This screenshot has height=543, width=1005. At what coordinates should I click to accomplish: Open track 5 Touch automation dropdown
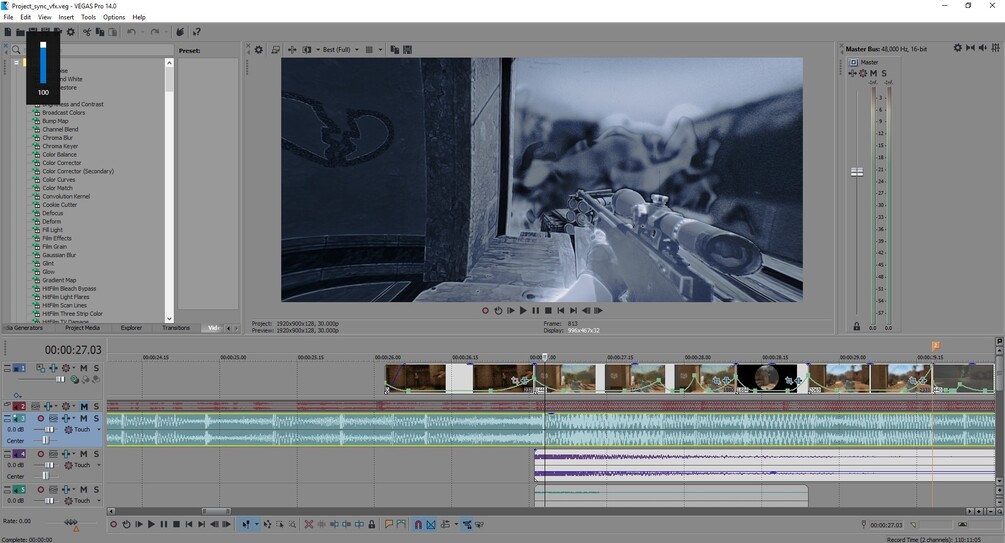point(99,501)
